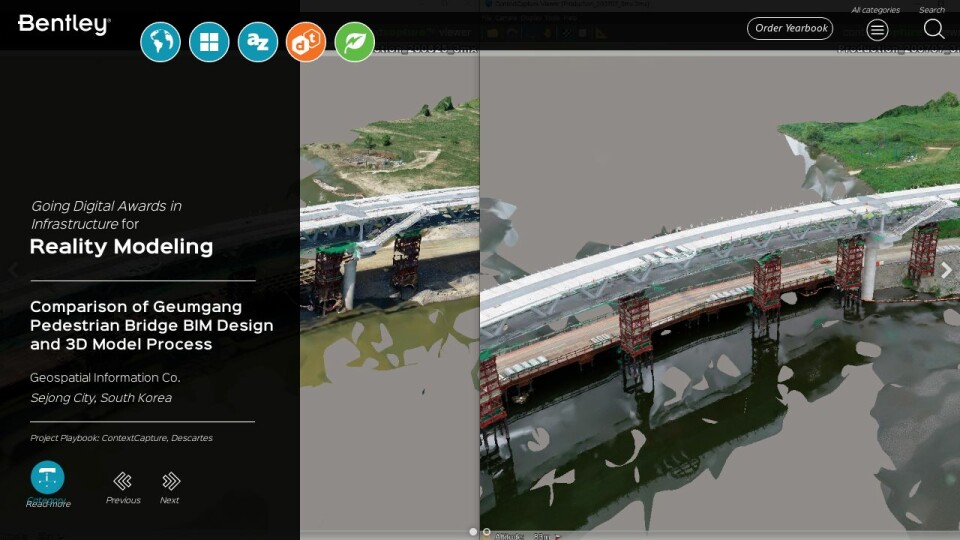Image resolution: width=960 pixels, height=540 pixels.
Task: Click the Search label
Action: [x=932, y=10]
